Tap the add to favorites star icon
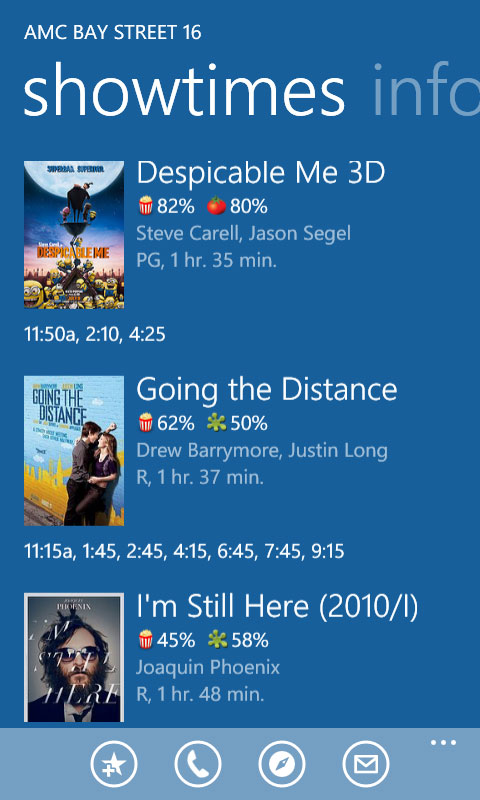Viewport: 480px width, 800px height. [x=114, y=764]
